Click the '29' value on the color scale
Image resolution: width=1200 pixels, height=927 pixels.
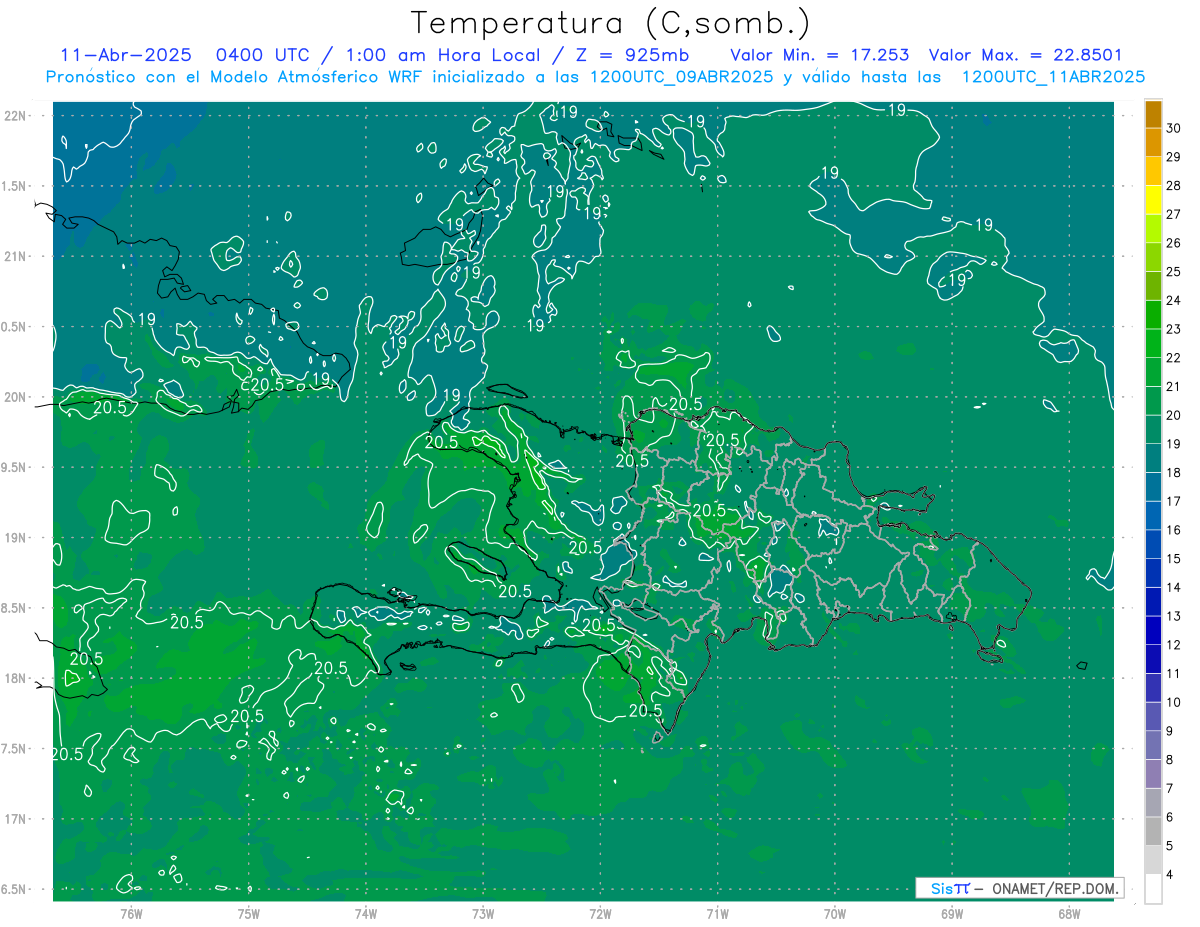[x=1174, y=157]
